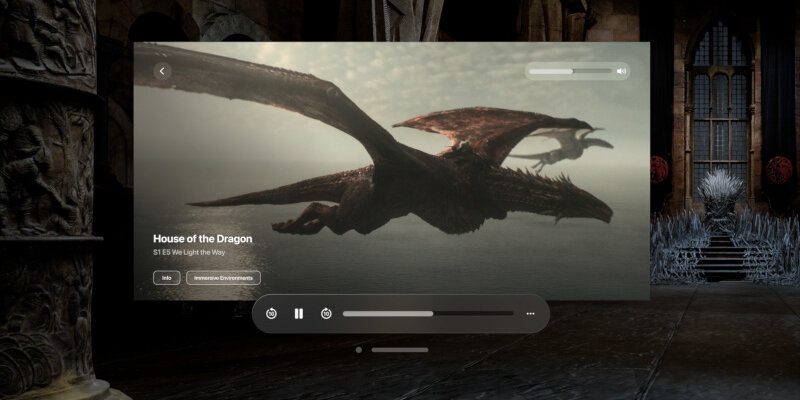Open the more options ellipsis menu
This screenshot has height=400, width=800.
[530, 314]
